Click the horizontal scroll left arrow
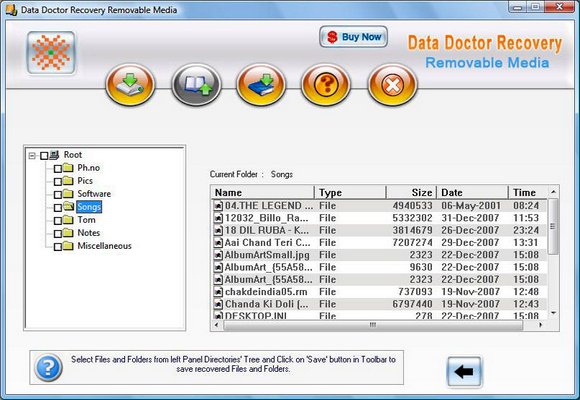The height and width of the screenshot is (400, 580). point(216,325)
